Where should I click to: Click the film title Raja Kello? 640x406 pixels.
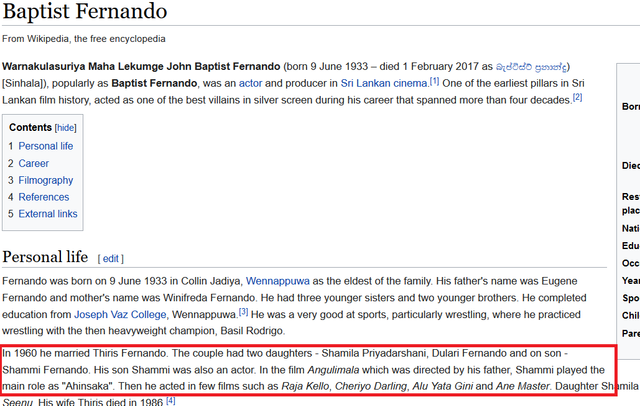[305, 386]
